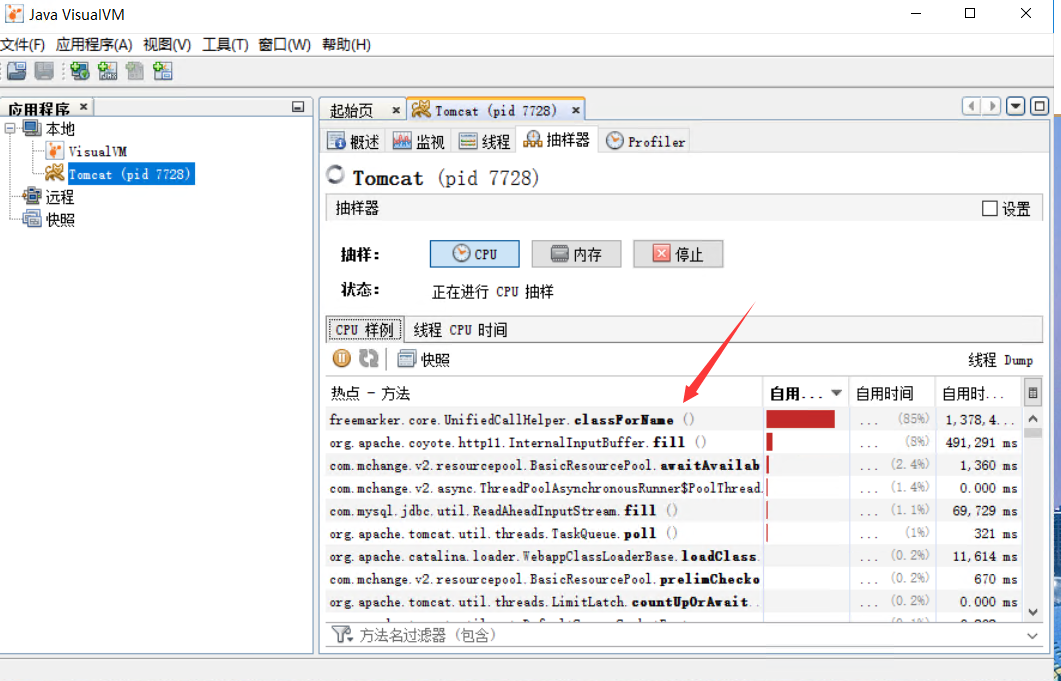This screenshot has height=681, width=1061.
Task: Open the 工具(T) menu
Action: [225, 45]
